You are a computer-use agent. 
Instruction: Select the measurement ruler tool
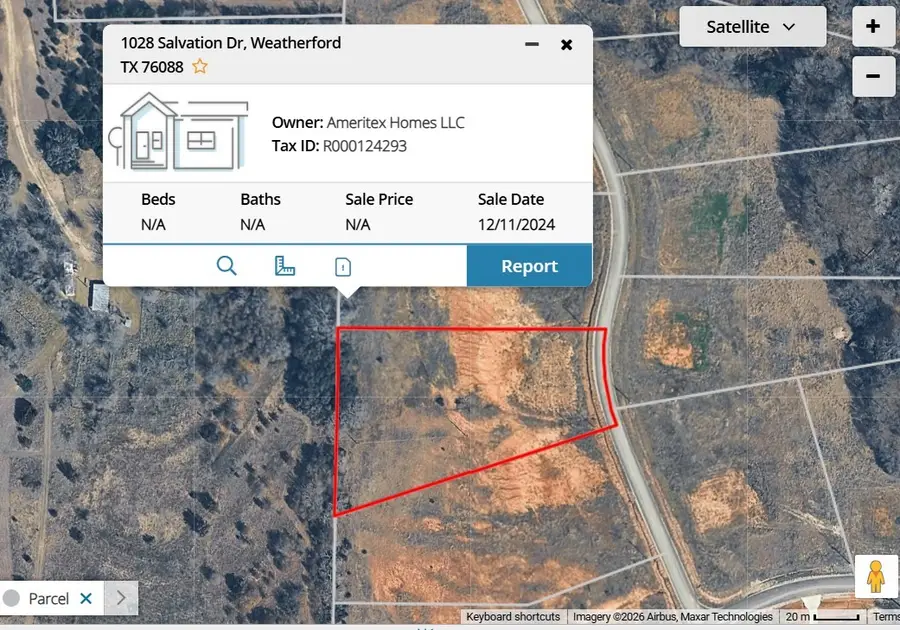pos(285,265)
